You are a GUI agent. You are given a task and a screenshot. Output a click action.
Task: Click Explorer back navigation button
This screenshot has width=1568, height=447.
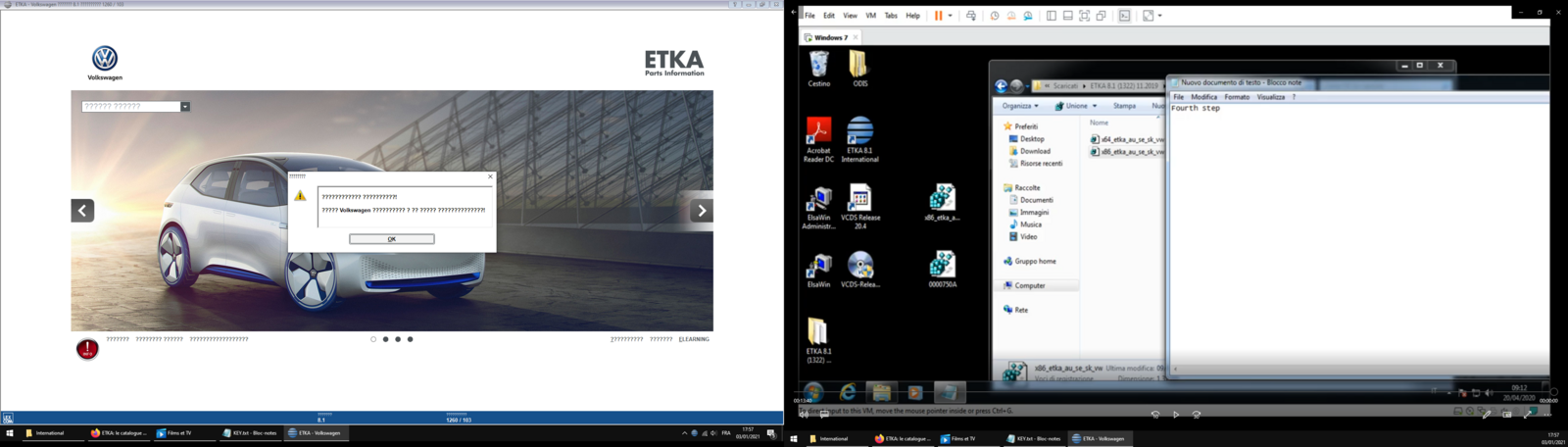coord(1002,86)
